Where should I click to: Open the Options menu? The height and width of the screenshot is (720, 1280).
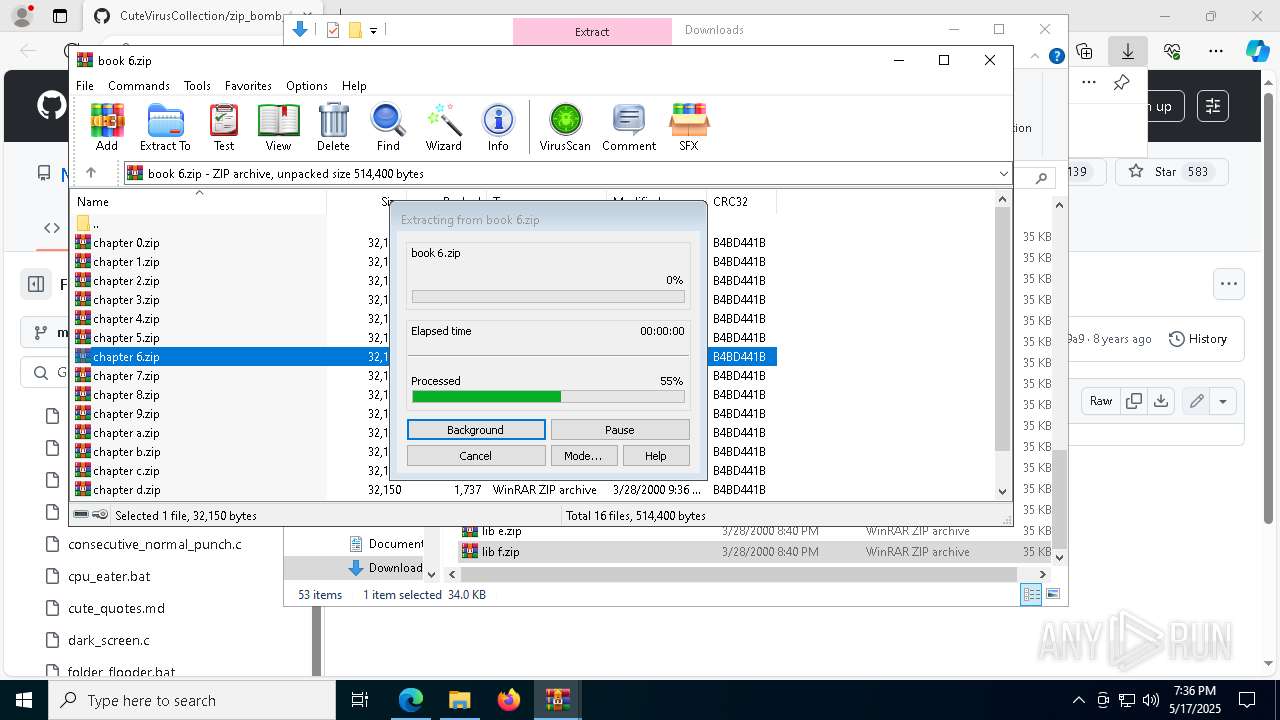pyautogui.click(x=306, y=86)
